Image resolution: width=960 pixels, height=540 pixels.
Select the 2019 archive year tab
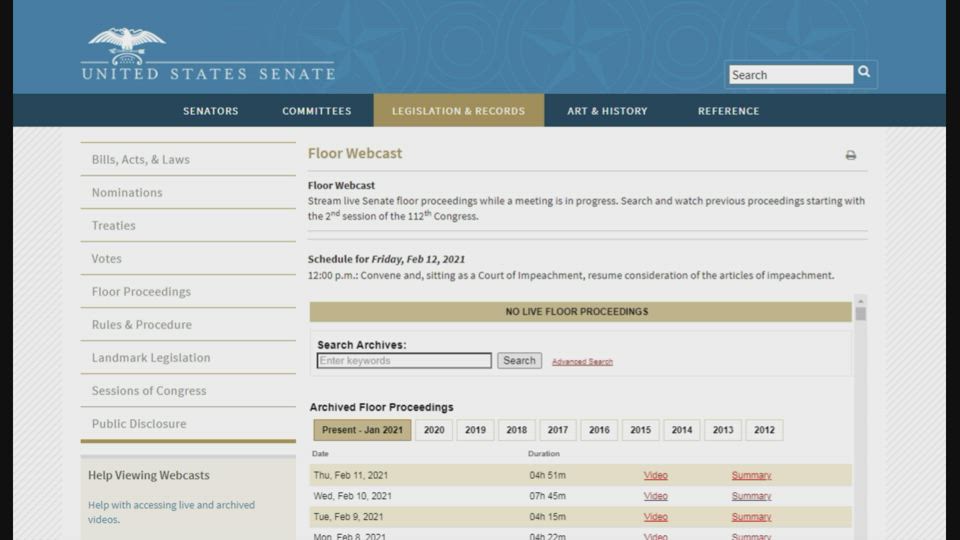475,430
